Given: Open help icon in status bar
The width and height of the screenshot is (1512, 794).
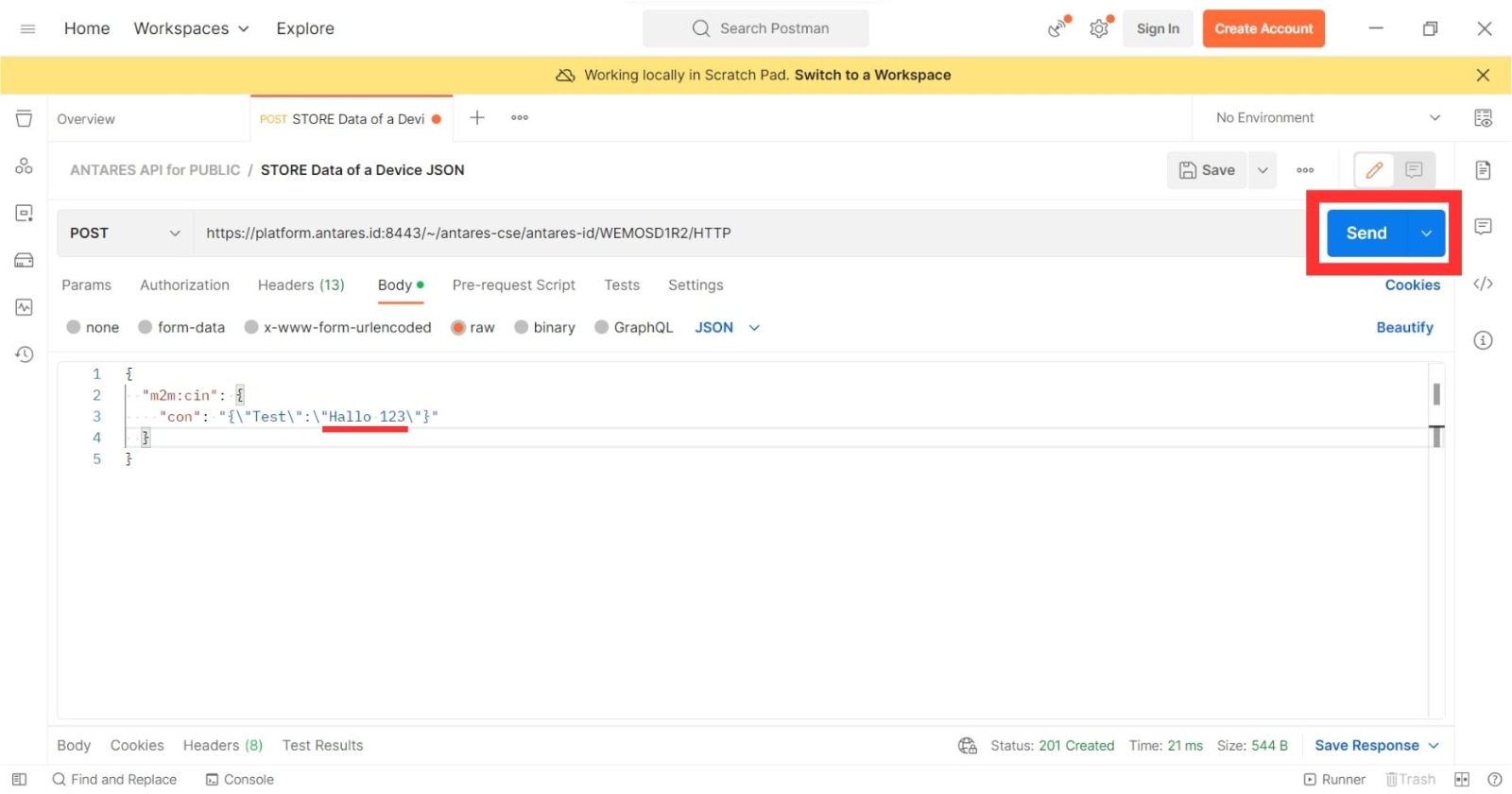Looking at the screenshot, I should click(1494, 780).
